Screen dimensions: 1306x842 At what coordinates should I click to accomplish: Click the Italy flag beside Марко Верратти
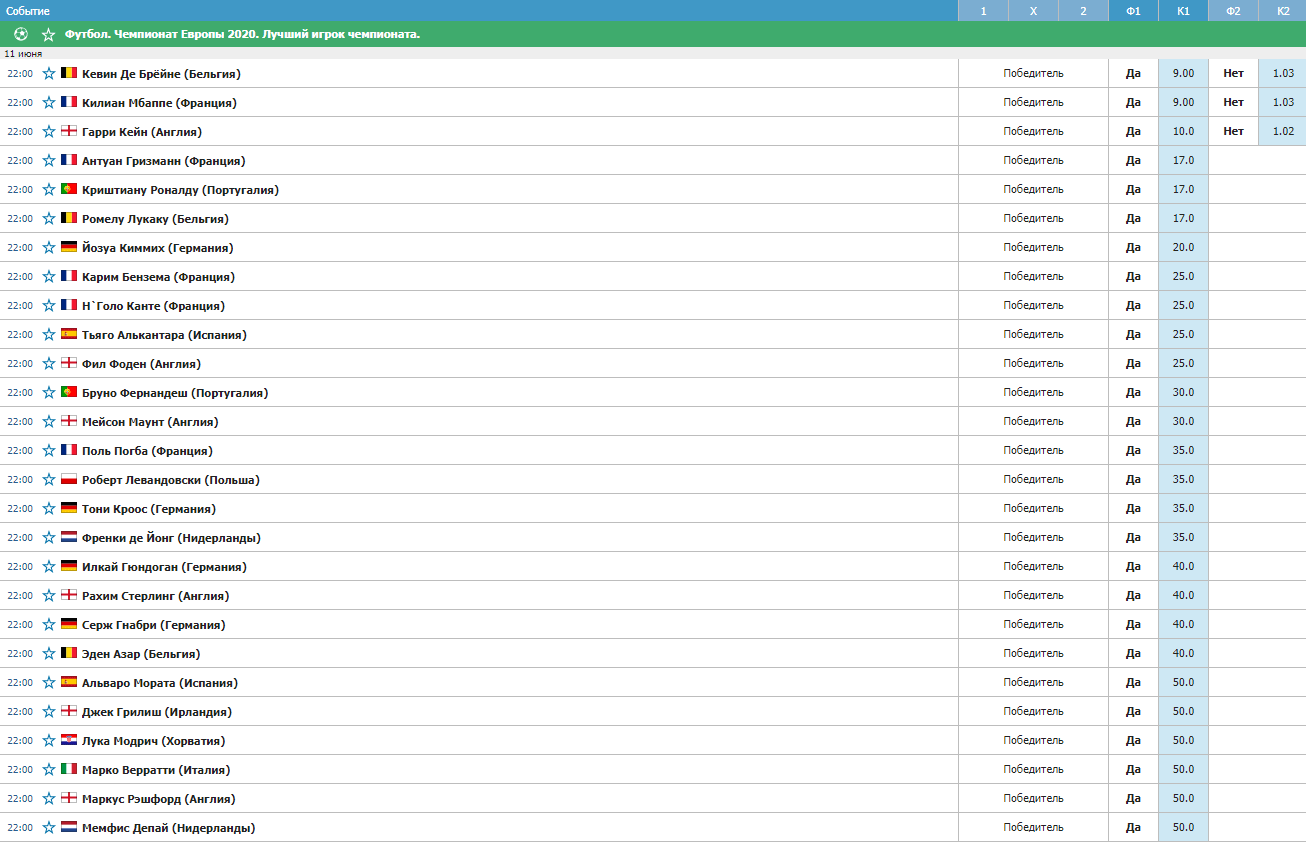coord(69,769)
